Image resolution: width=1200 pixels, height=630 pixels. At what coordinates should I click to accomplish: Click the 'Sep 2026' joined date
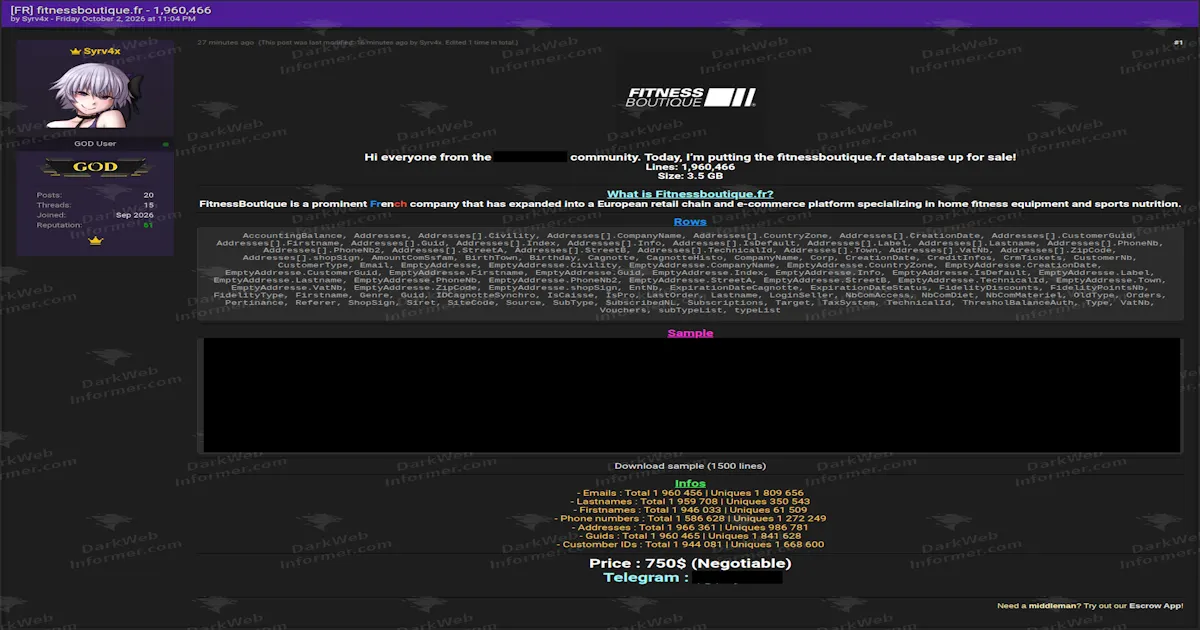coord(135,215)
